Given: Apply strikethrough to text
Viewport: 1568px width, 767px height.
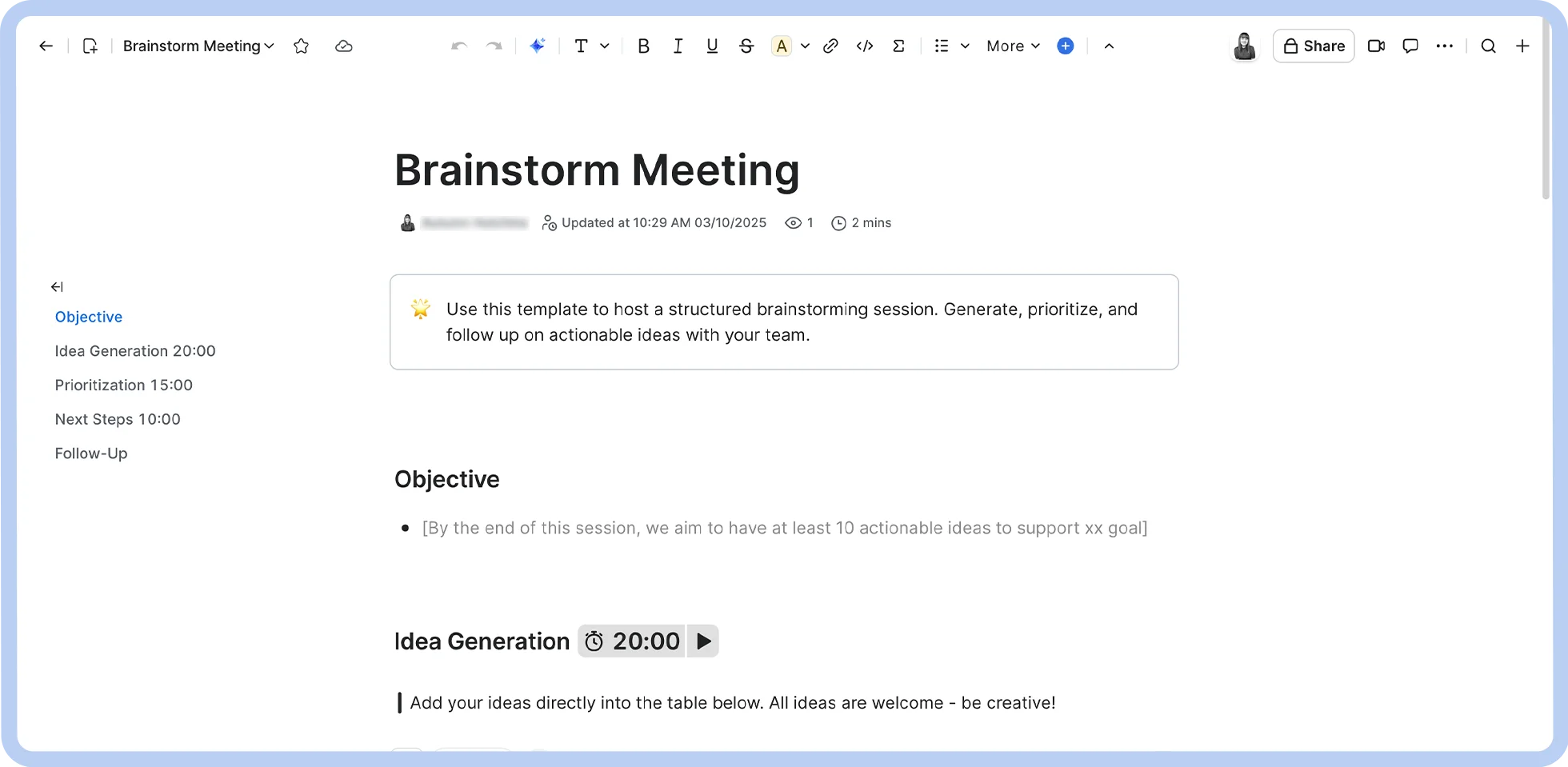Looking at the screenshot, I should click(746, 46).
